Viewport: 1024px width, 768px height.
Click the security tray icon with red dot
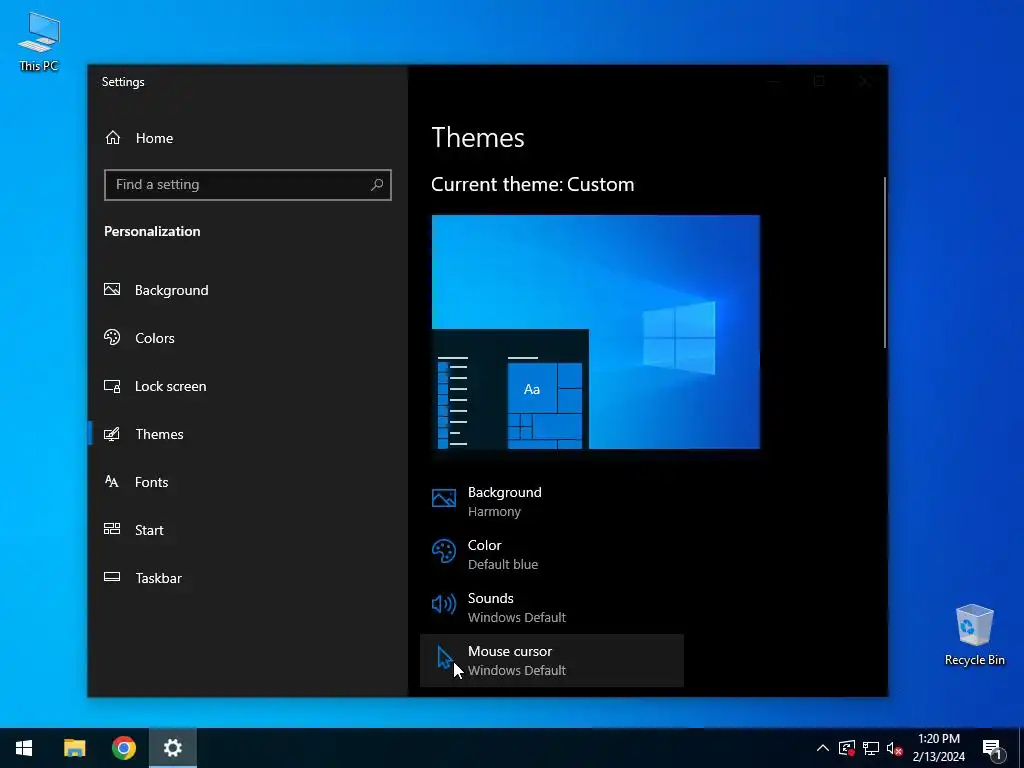point(847,748)
